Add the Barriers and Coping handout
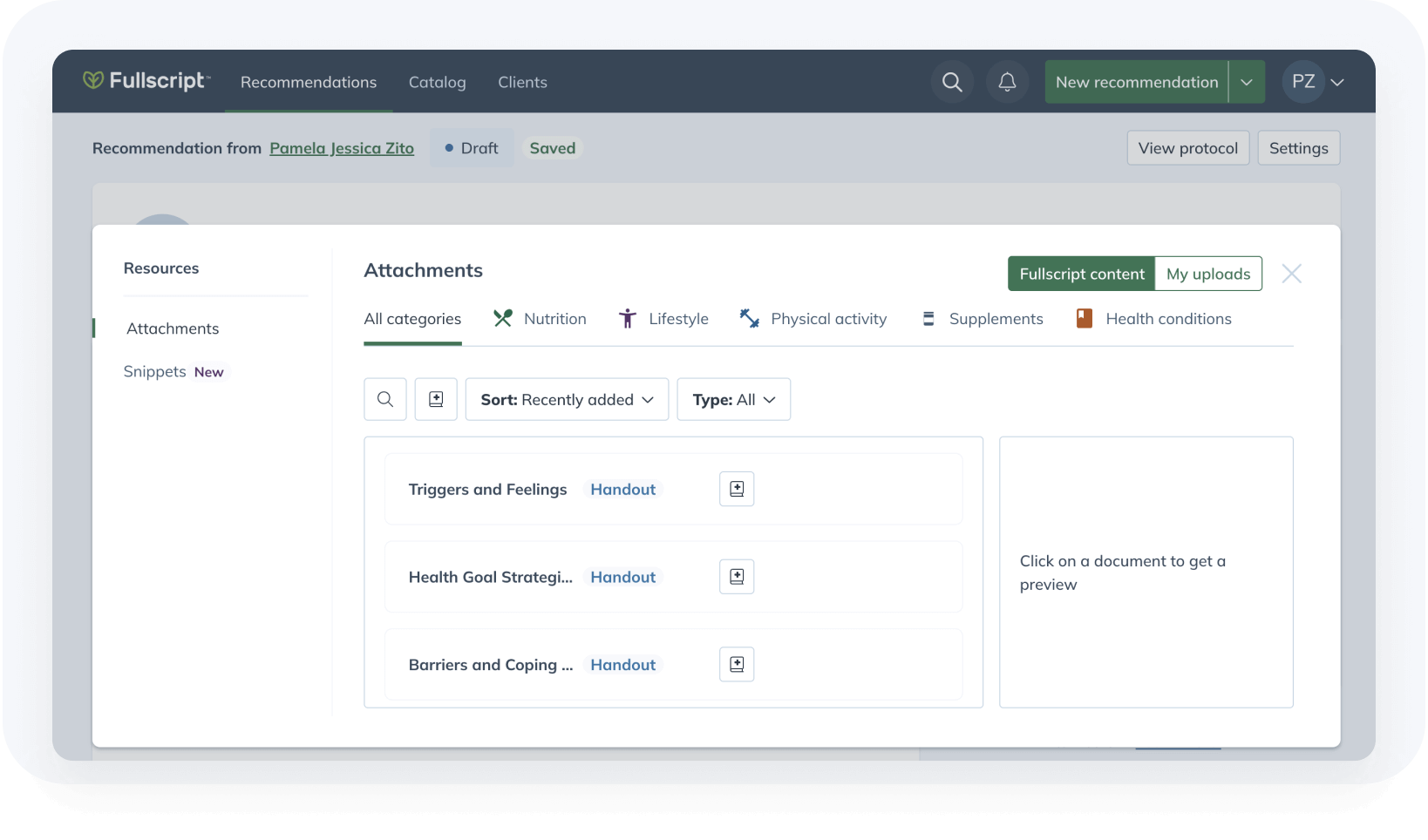This screenshot has height=840, width=1428. (x=736, y=664)
